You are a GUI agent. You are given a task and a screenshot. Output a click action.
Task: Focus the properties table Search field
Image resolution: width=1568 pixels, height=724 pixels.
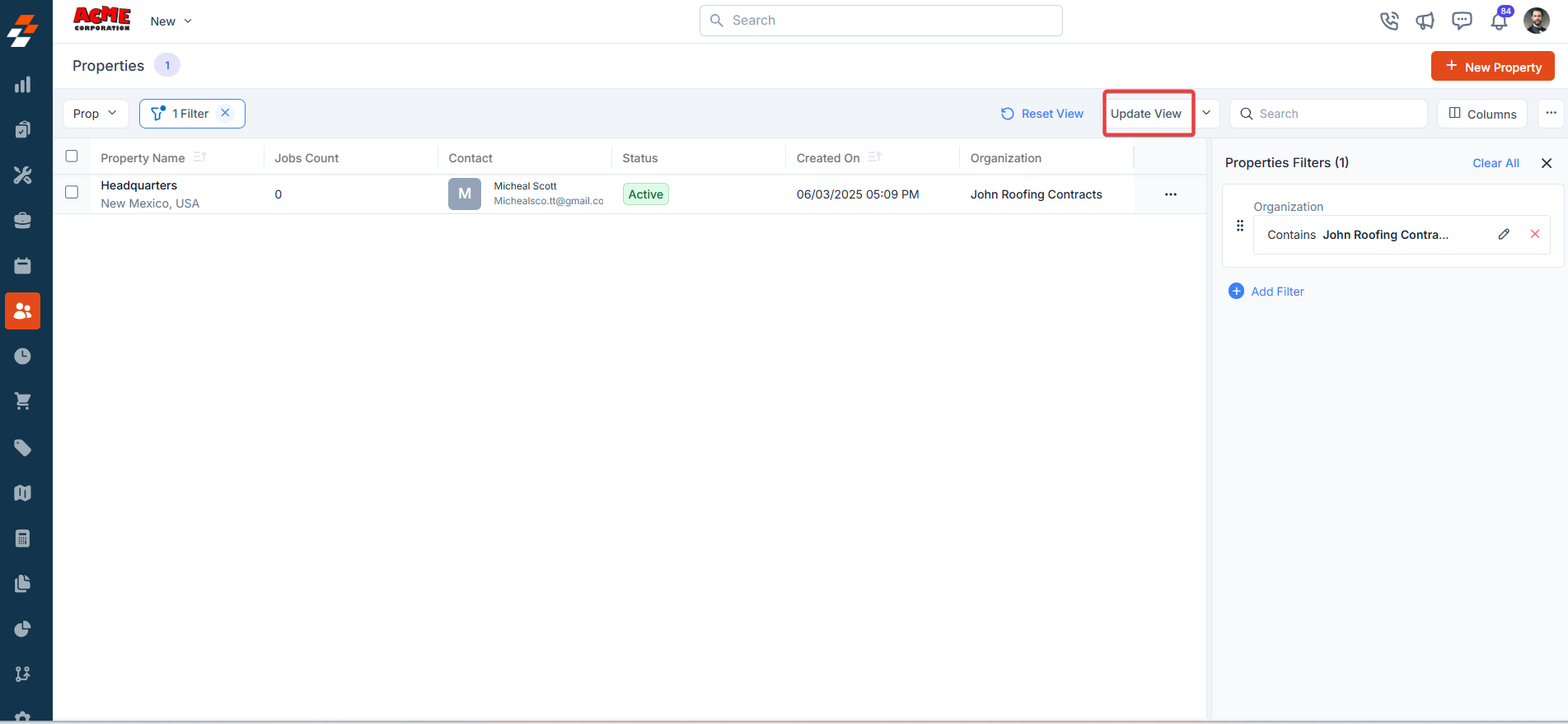pos(1328,114)
